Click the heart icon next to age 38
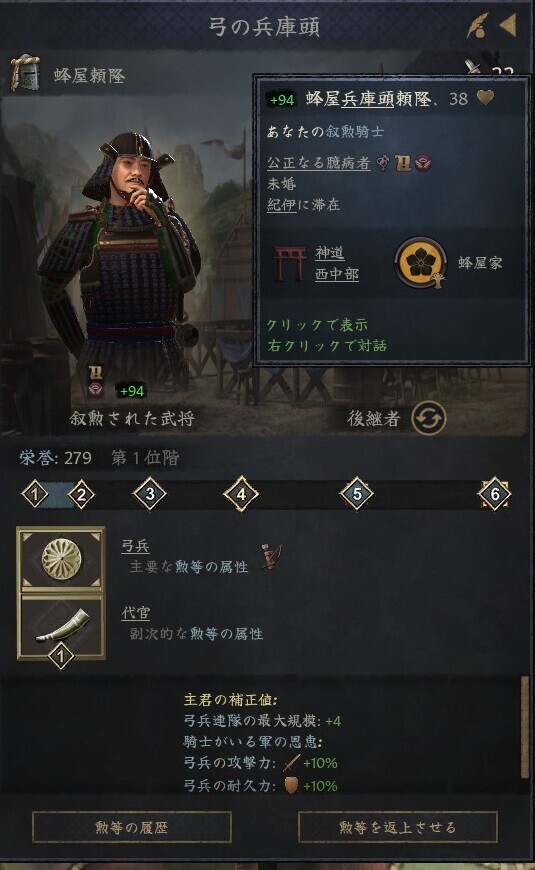 pyautogui.click(x=486, y=98)
